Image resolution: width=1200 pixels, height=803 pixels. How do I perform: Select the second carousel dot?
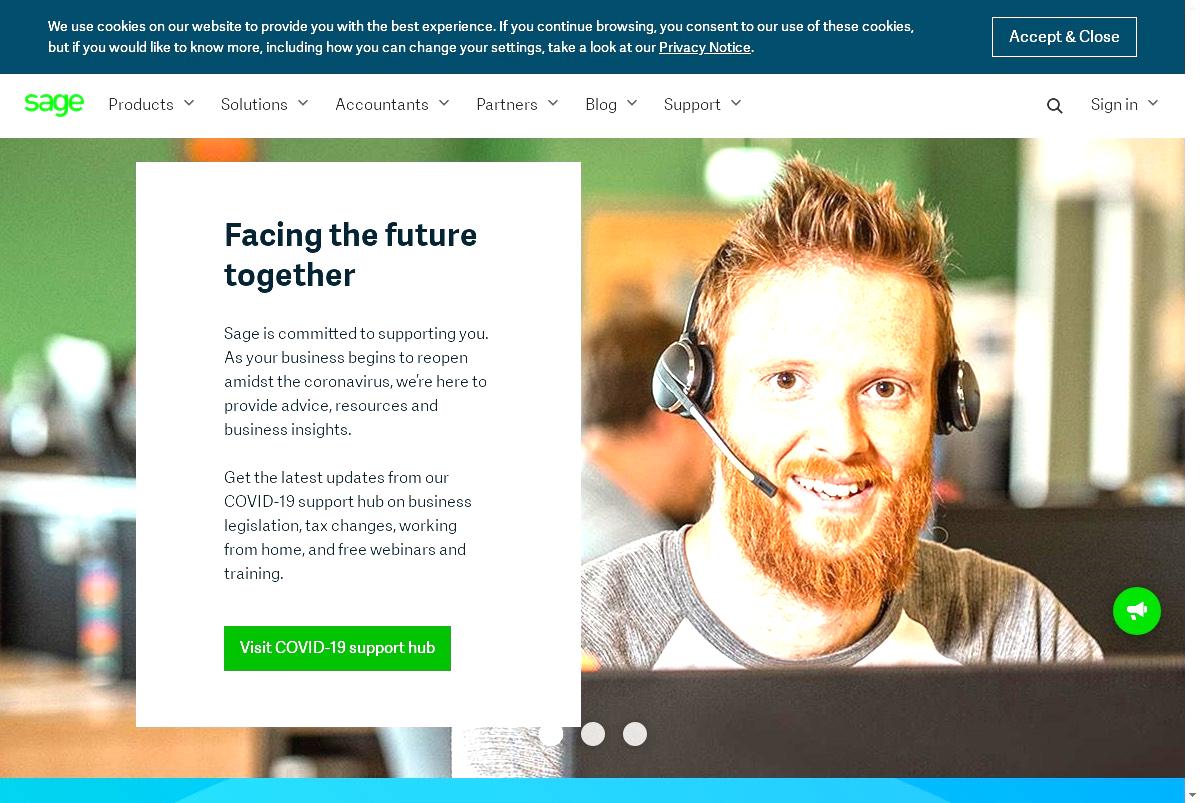tap(593, 734)
